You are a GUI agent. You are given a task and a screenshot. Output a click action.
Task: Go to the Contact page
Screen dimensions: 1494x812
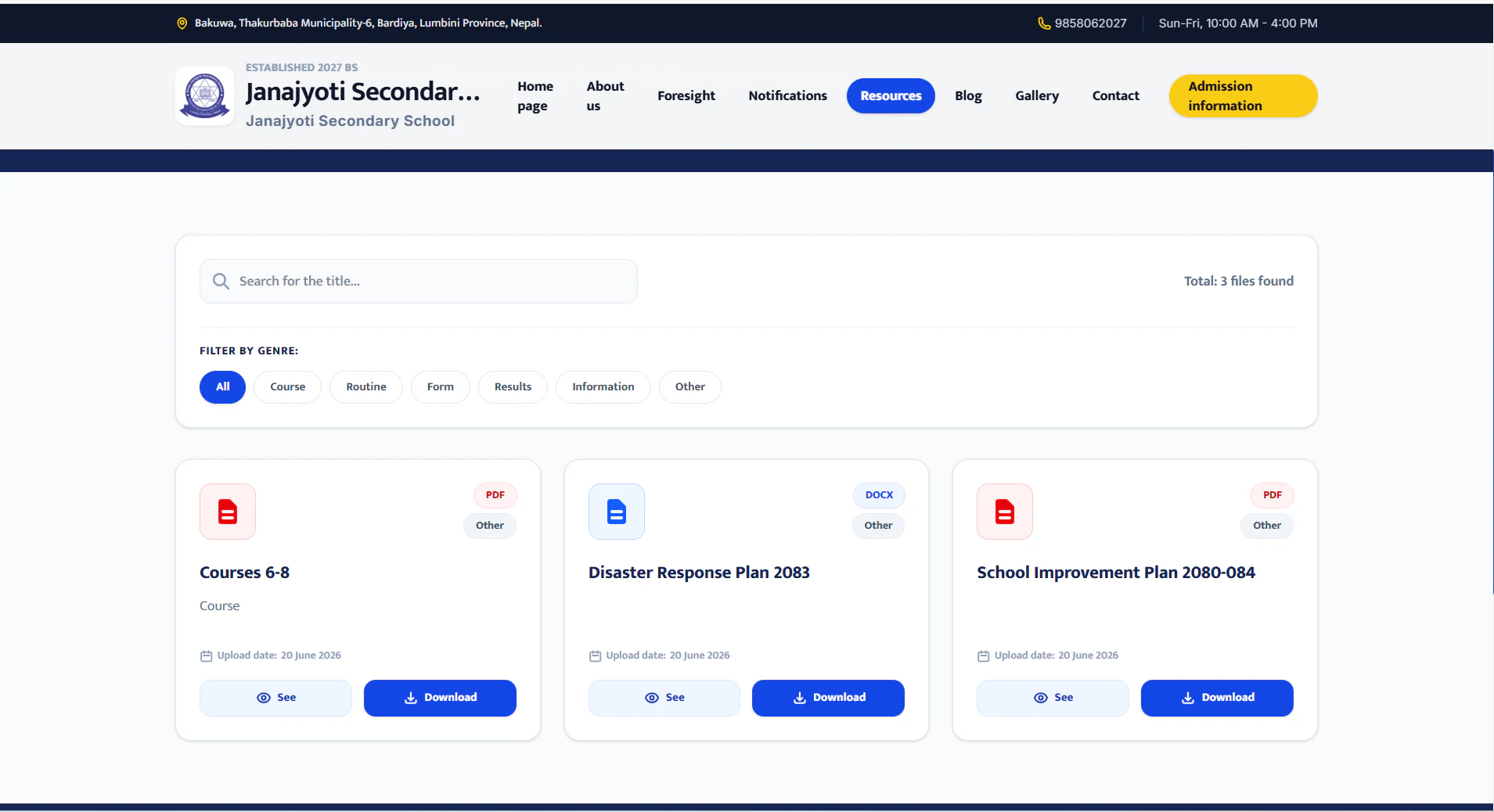[1115, 95]
